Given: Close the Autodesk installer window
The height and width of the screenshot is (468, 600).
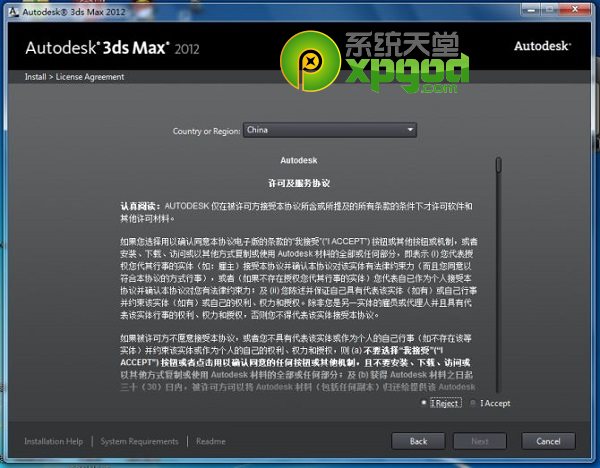Looking at the screenshot, I should [577, 10].
